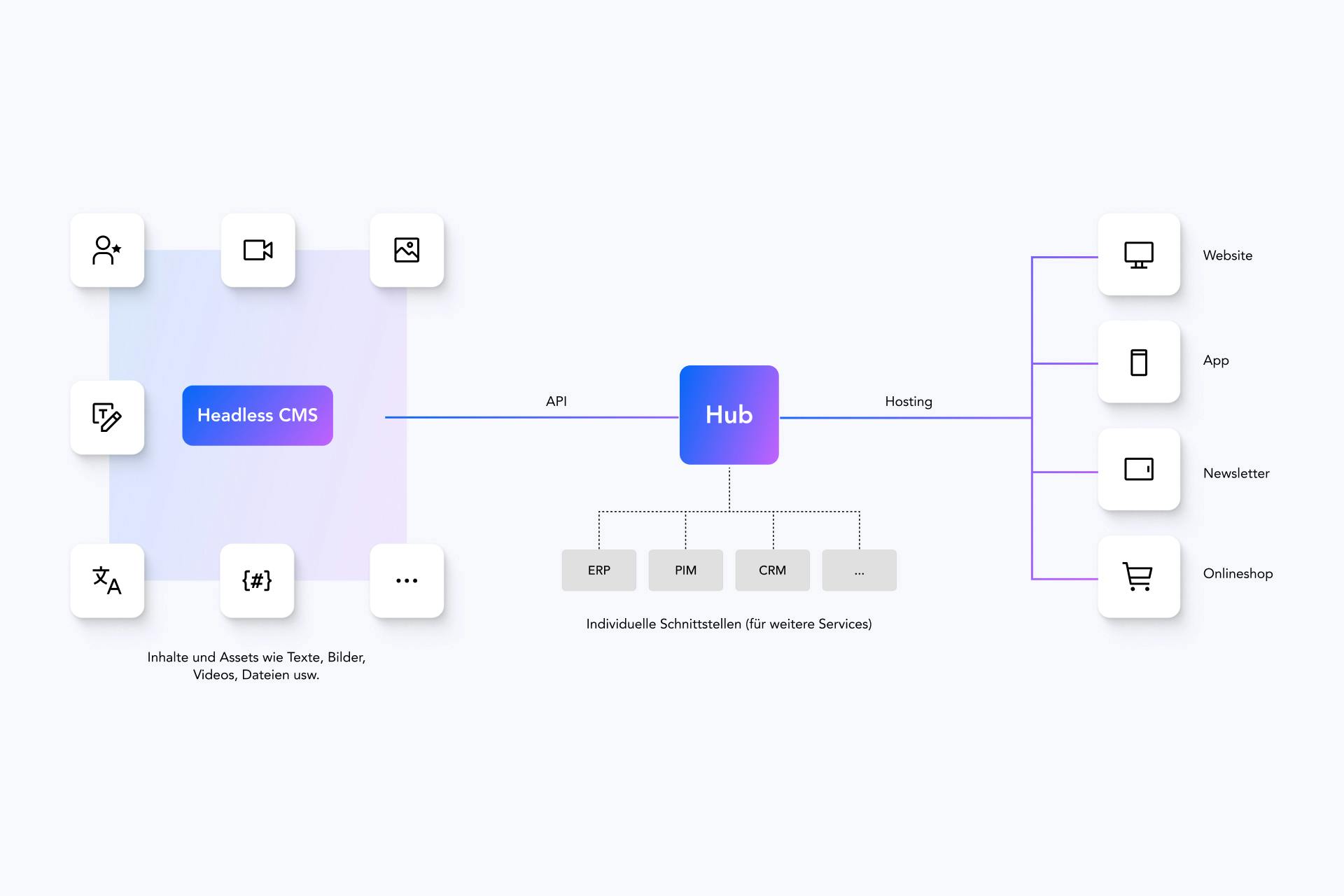This screenshot has width=1344, height=896.
Task: Open the Newsletter envelope icon
Action: [x=1139, y=470]
